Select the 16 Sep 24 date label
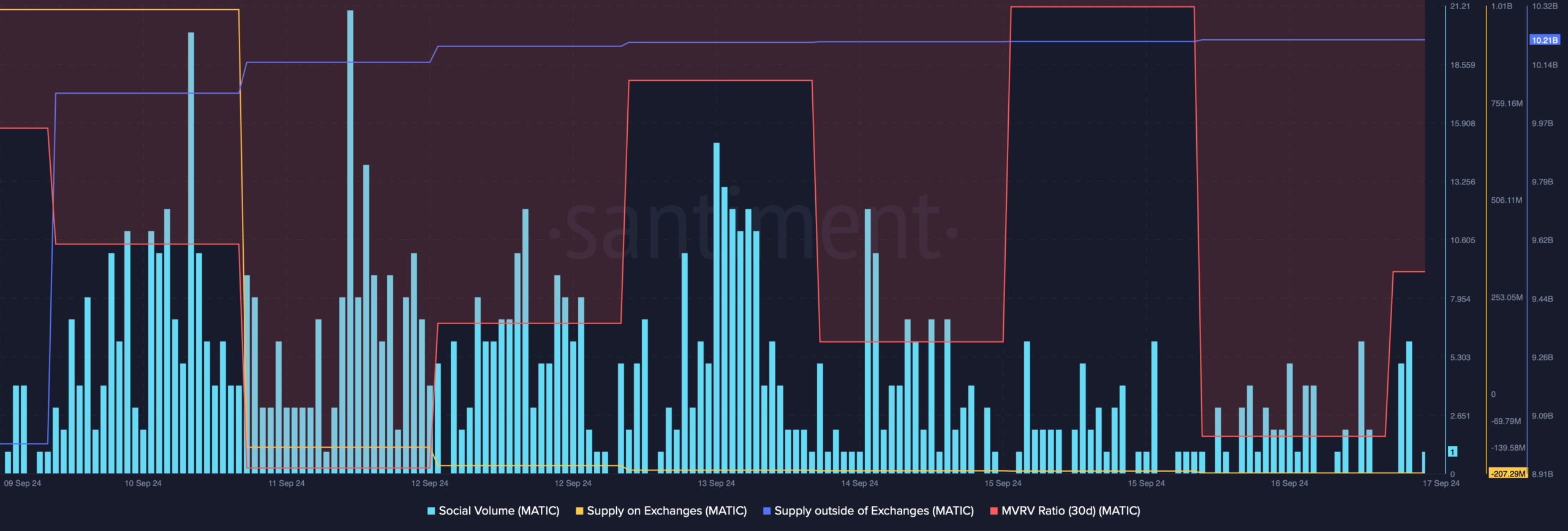The height and width of the screenshot is (531, 1568). pyautogui.click(x=1289, y=483)
